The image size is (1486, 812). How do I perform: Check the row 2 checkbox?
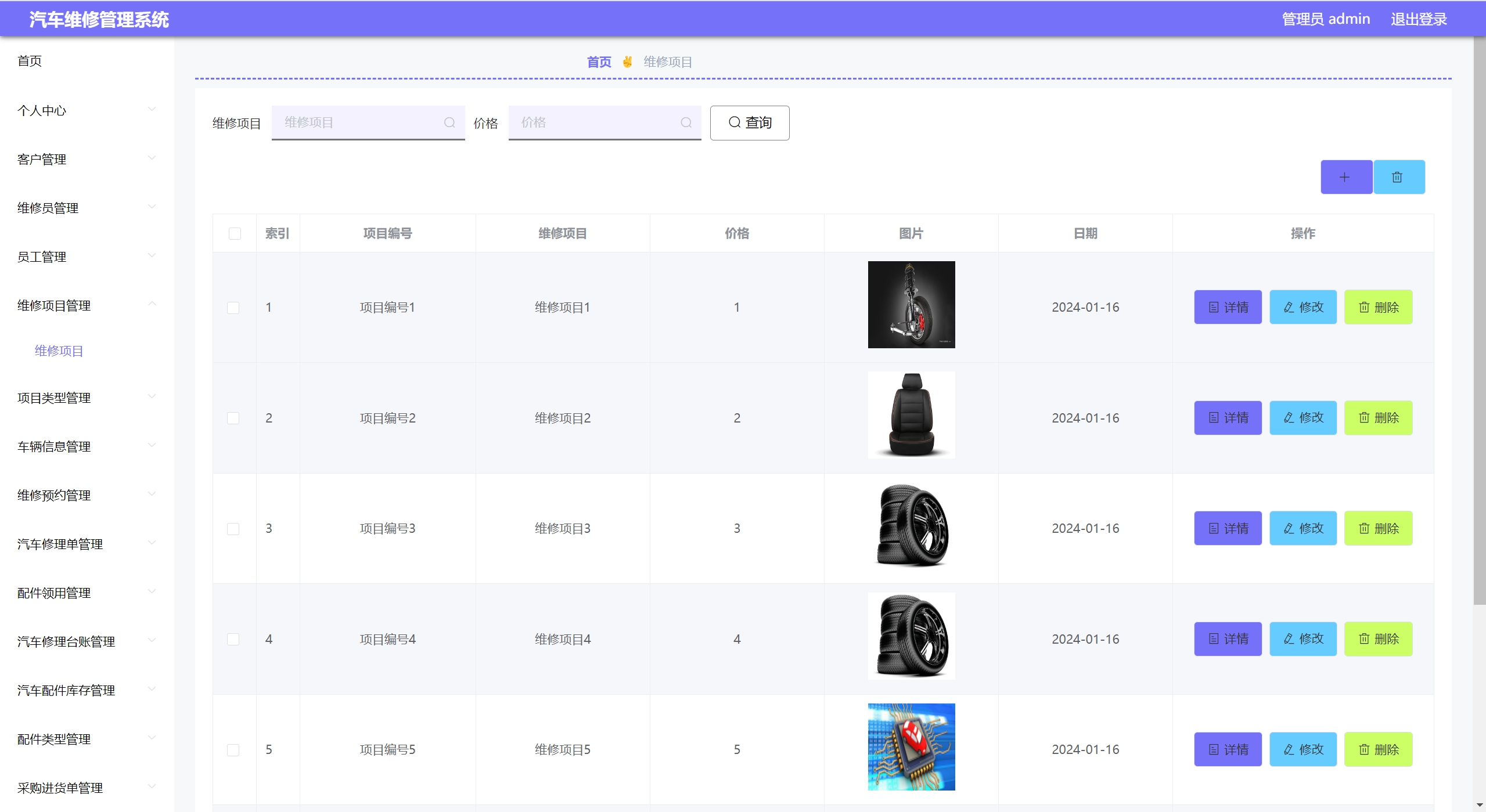pos(233,418)
